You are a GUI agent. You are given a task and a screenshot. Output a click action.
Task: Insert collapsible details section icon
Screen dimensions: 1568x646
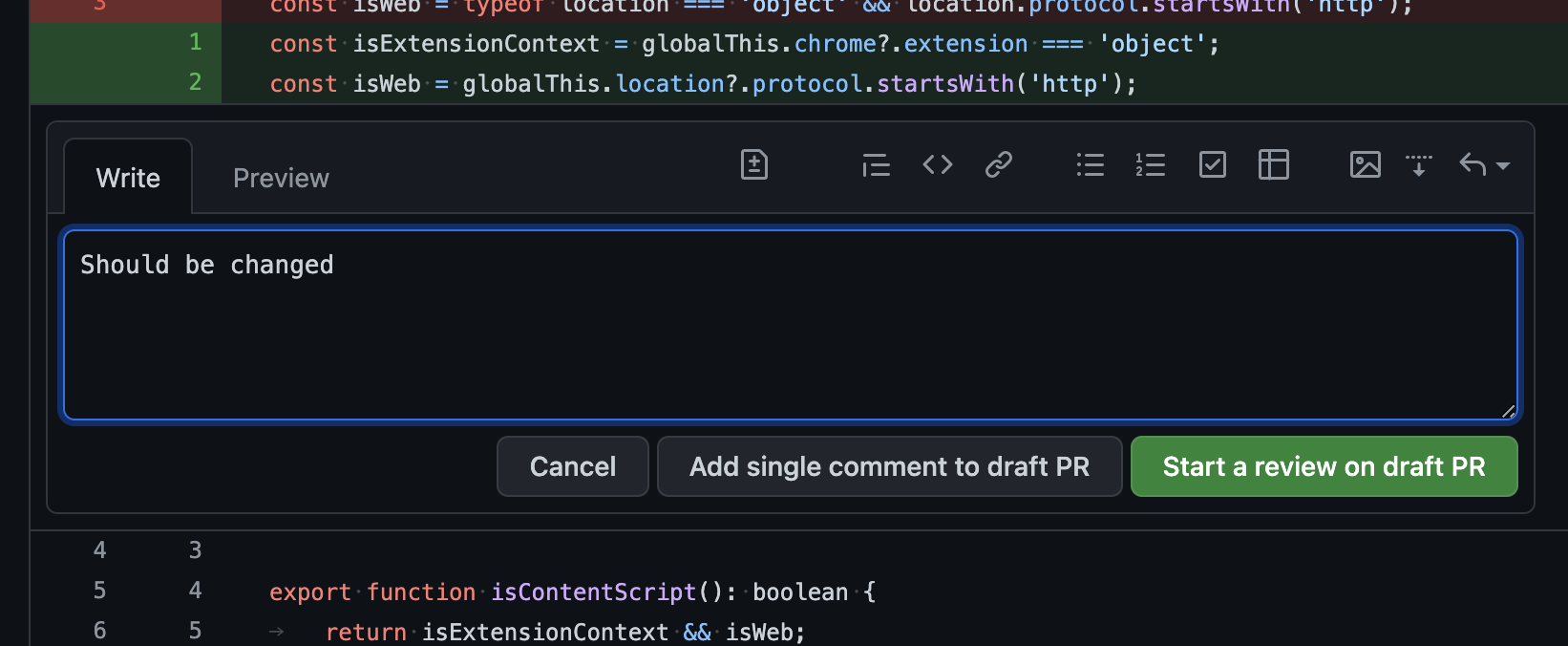click(x=1419, y=165)
